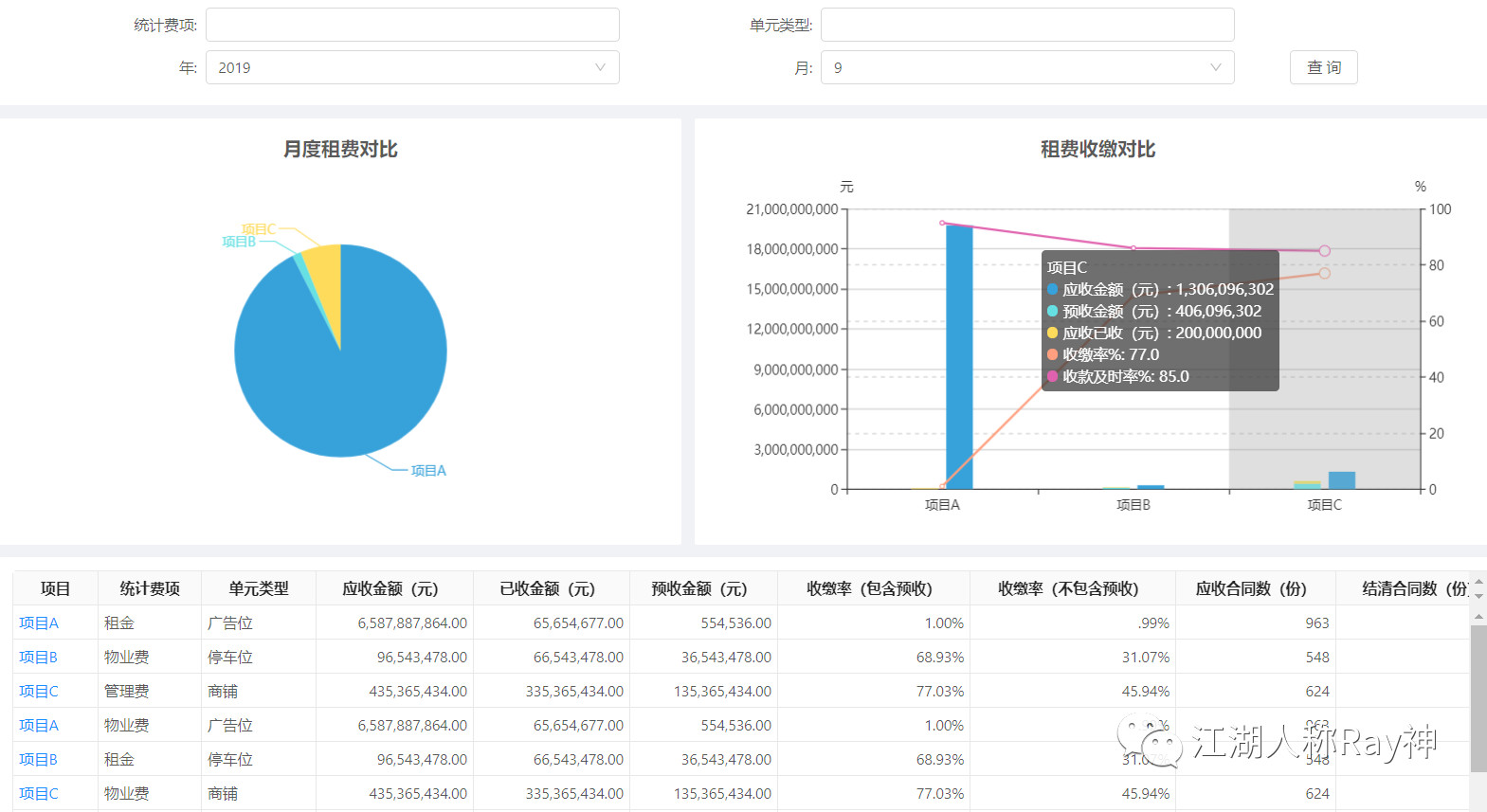Click the 统计费项 input field
1487x812 pixels.
tap(412, 25)
